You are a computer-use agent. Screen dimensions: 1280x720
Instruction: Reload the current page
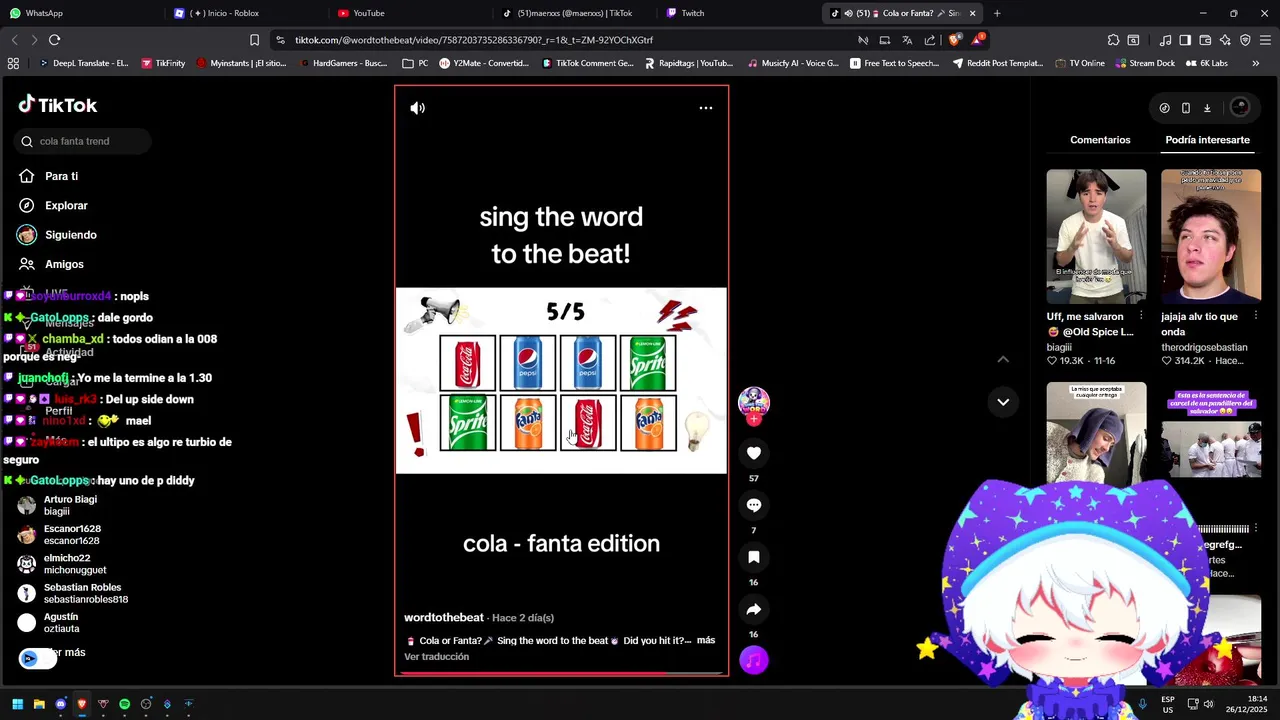pyautogui.click(x=54, y=40)
